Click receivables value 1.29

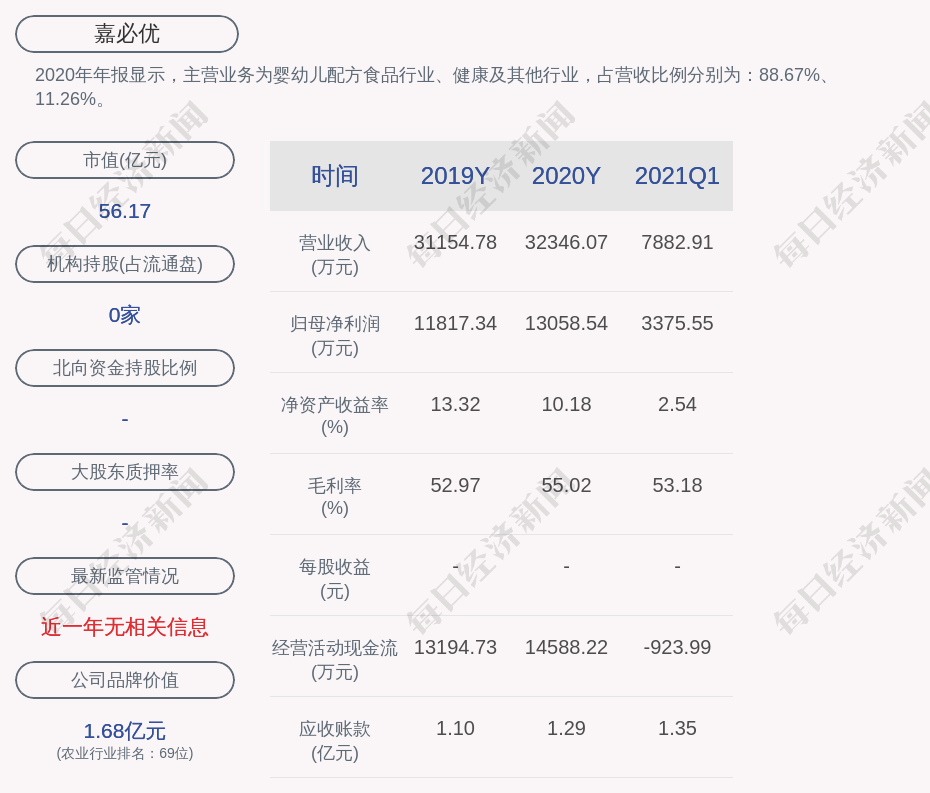(x=566, y=728)
